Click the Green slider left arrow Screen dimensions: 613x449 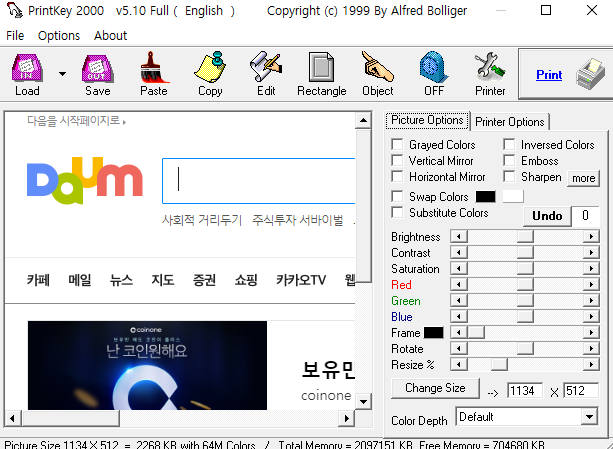(459, 301)
